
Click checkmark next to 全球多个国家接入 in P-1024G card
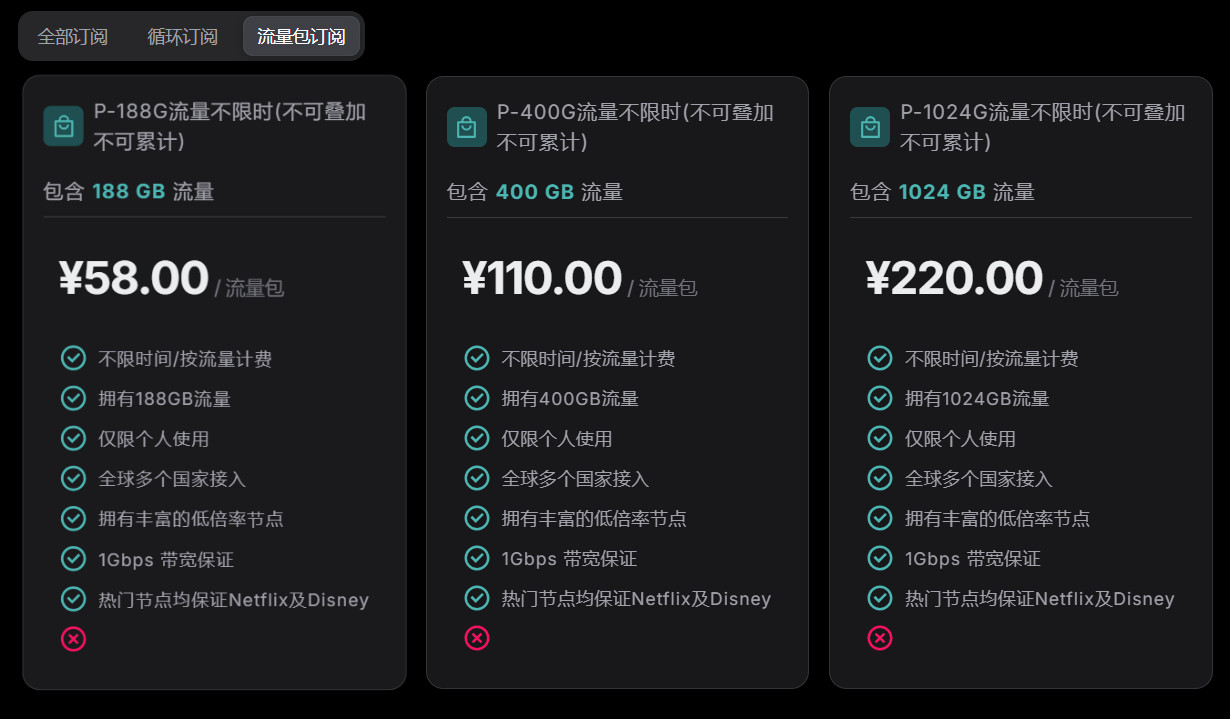880,477
